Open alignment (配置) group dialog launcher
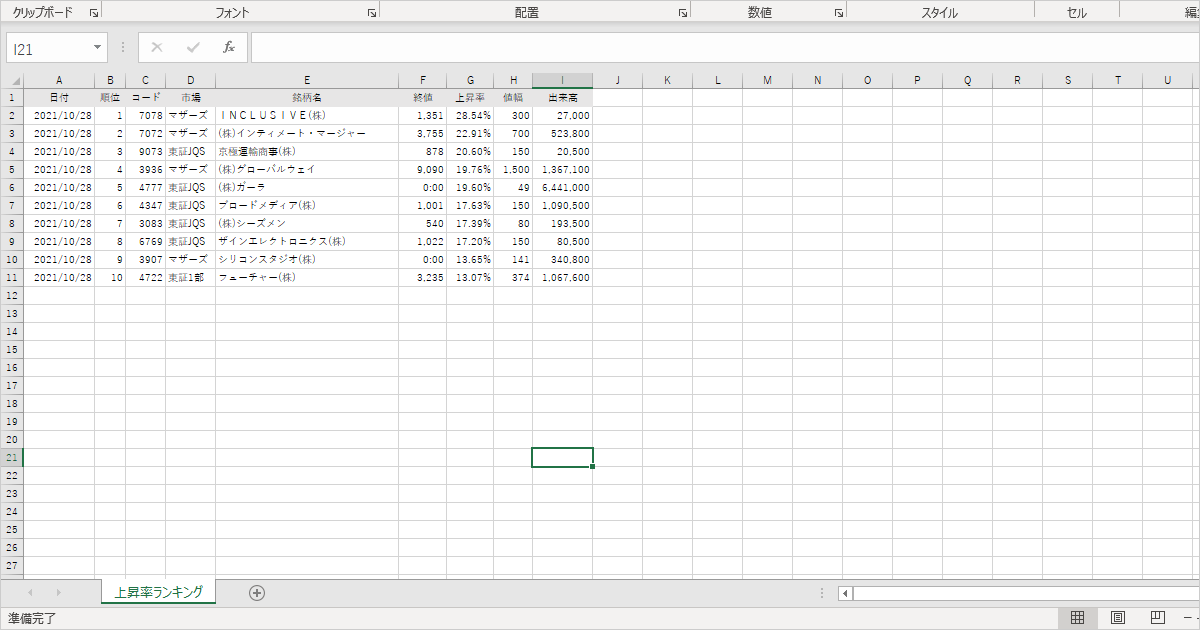Screen dimensions: 1200x630 683,13
